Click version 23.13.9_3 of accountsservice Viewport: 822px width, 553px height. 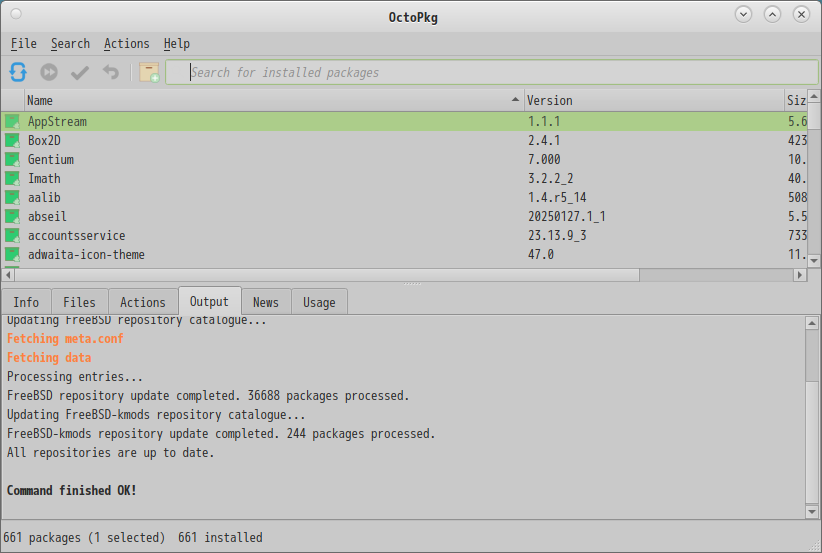tap(557, 236)
